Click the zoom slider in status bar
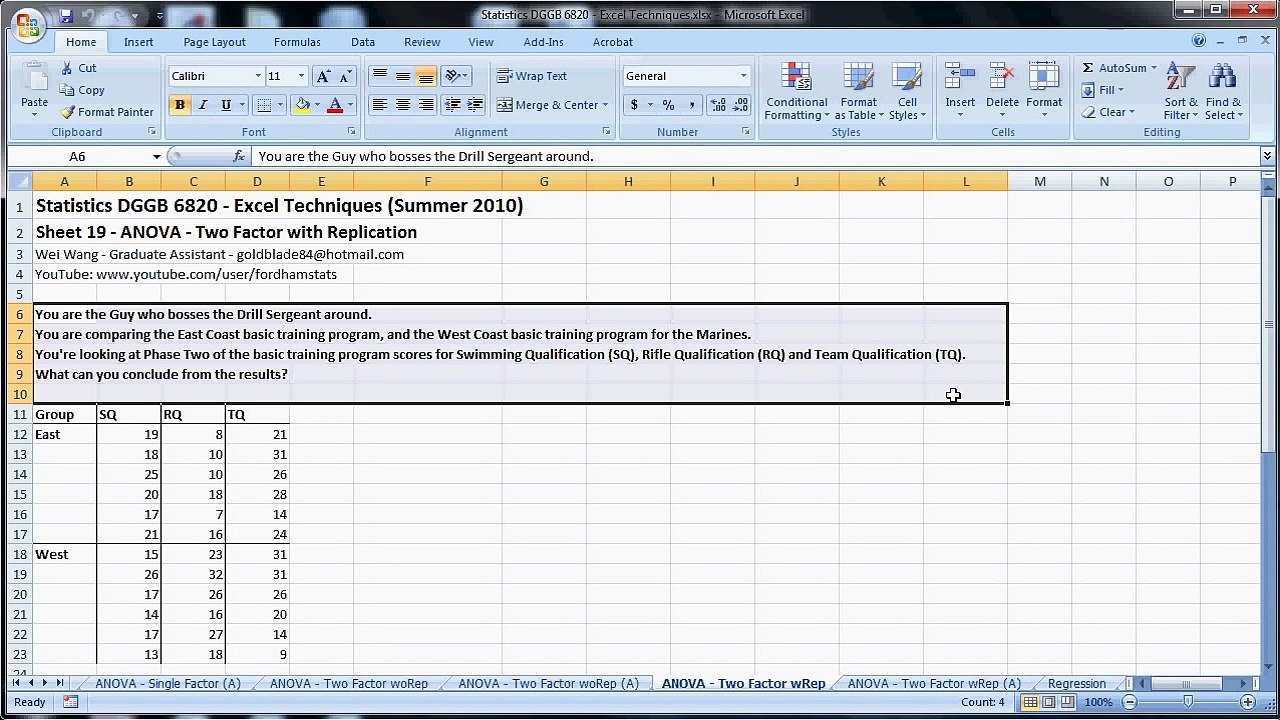The height and width of the screenshot is (720, 1280). 1187,703
